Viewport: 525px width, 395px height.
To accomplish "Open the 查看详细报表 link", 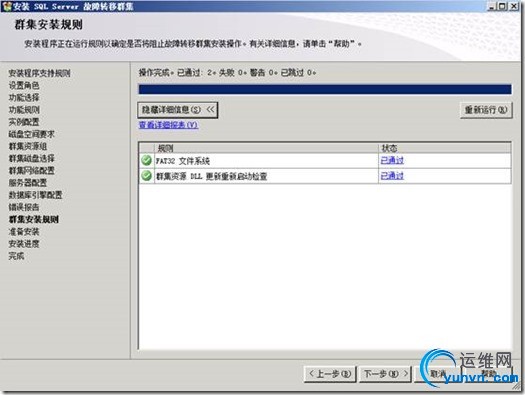I will click(168, 125).
